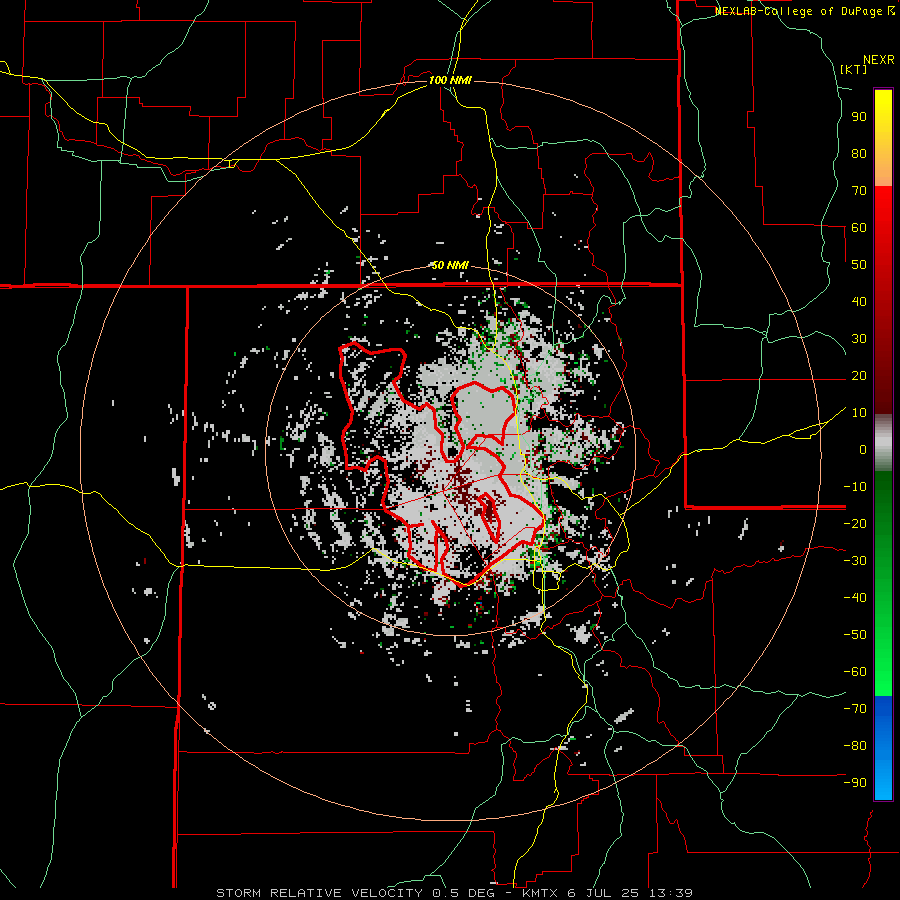
Task: Click the light blue -90 segment of color bar
Action: click(x=883, y=781)
